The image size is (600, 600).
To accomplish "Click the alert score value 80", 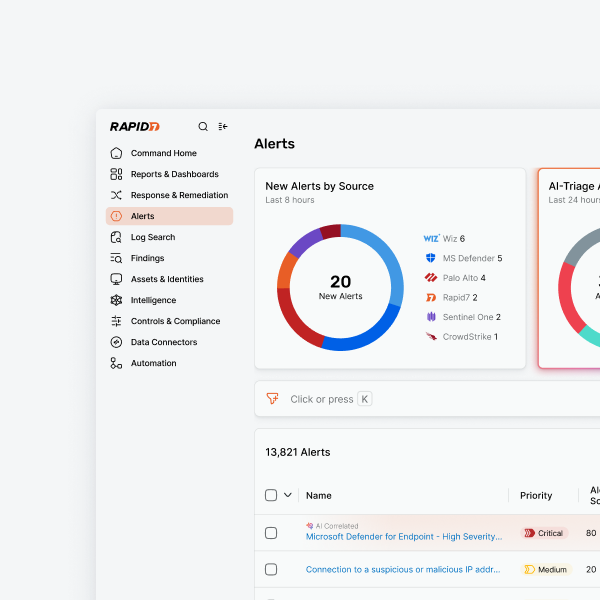I will point(591,533).
